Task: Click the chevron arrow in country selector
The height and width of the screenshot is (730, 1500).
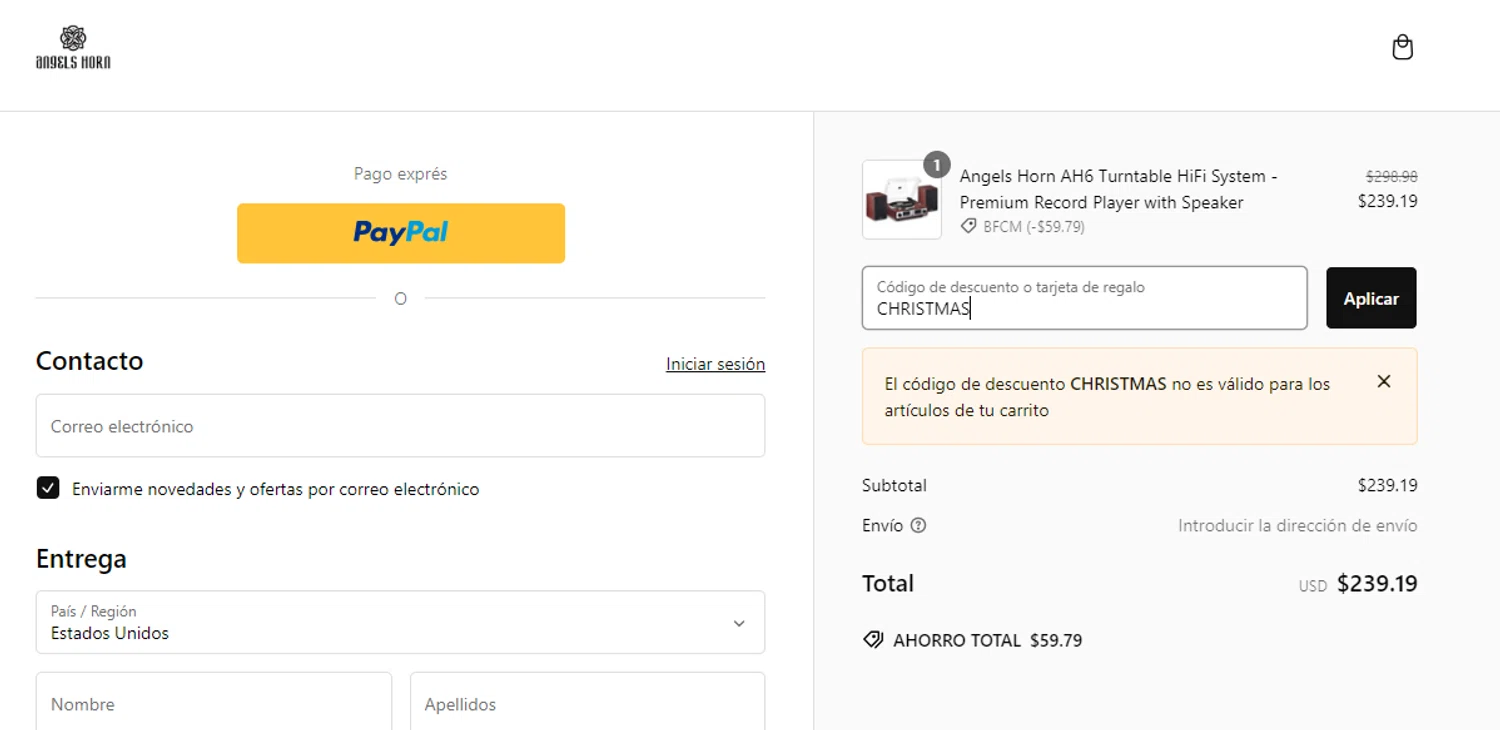Action: 739,623
